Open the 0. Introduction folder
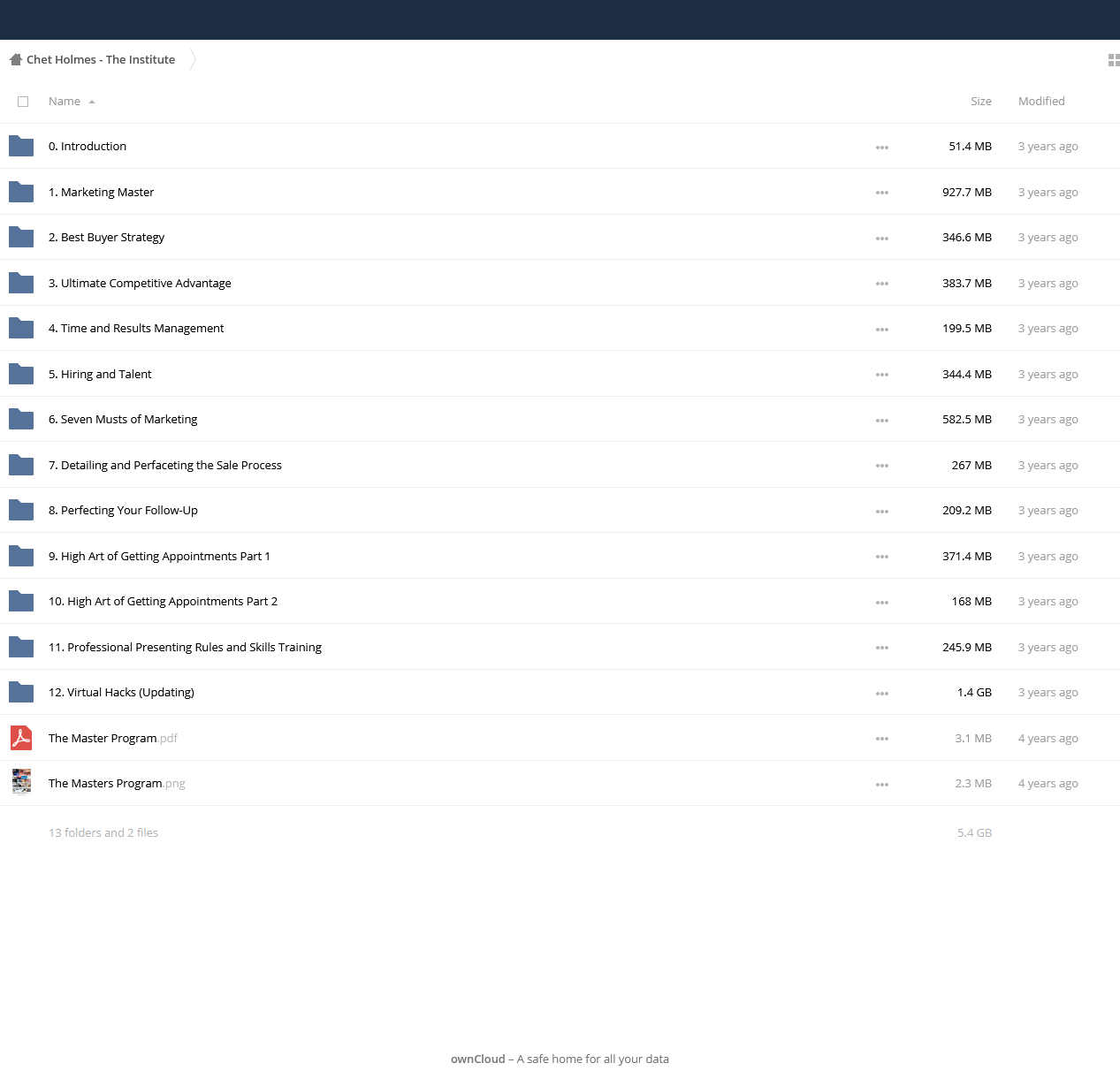The image size is (1120, 1086). click(88, 147)
